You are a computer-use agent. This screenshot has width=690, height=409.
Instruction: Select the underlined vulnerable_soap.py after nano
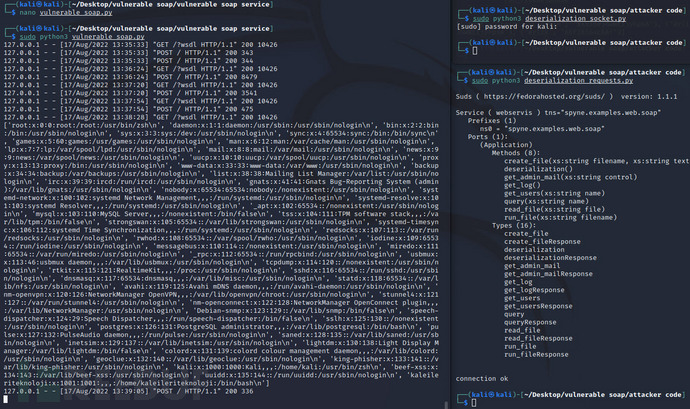76,12
